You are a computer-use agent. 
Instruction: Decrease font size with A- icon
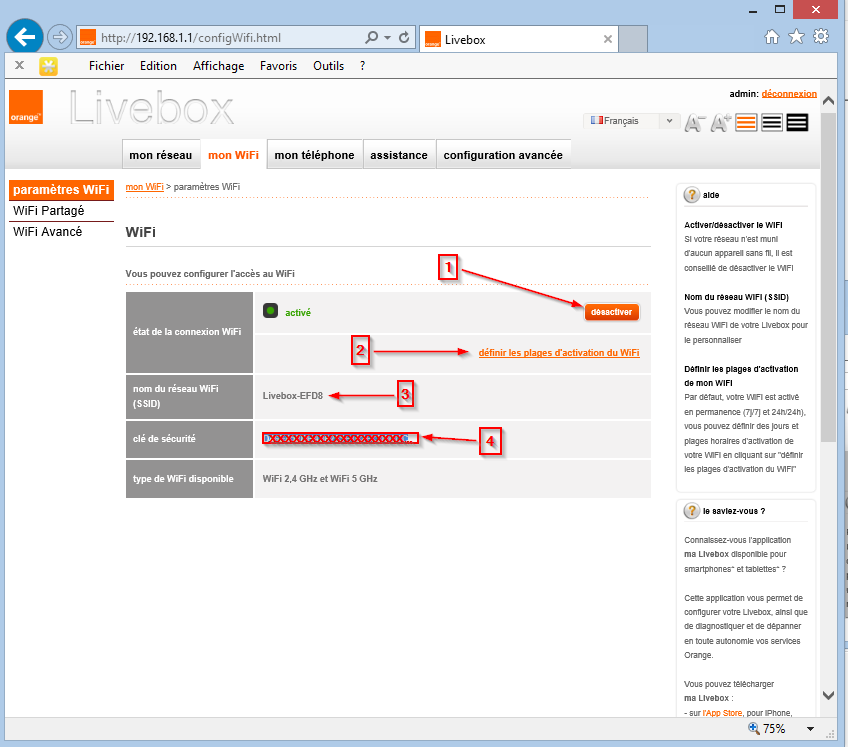[695, 123]
